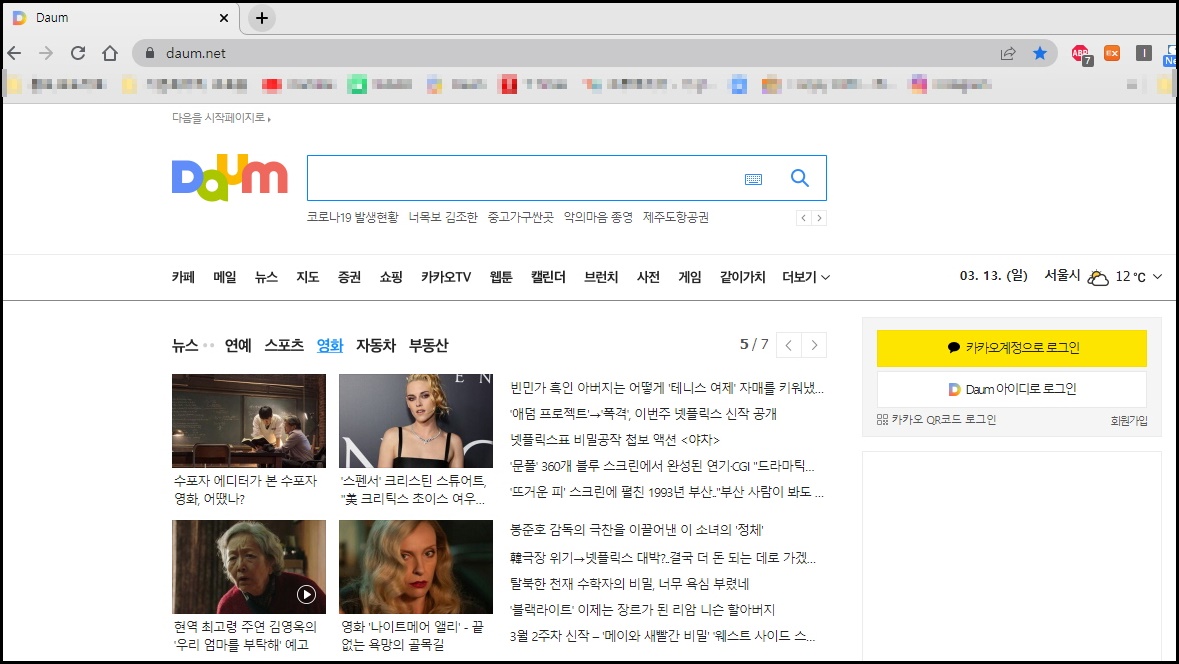Go to browser home icon

110,53
